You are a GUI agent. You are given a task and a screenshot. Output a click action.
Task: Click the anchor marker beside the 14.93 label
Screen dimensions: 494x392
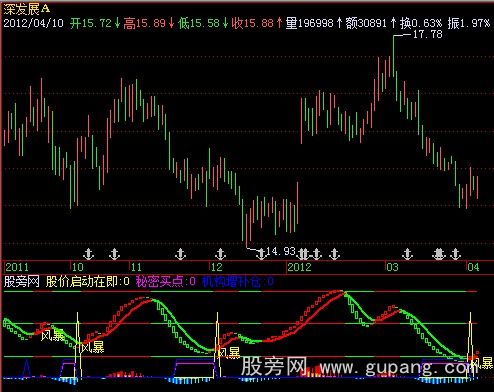point(261,254)
